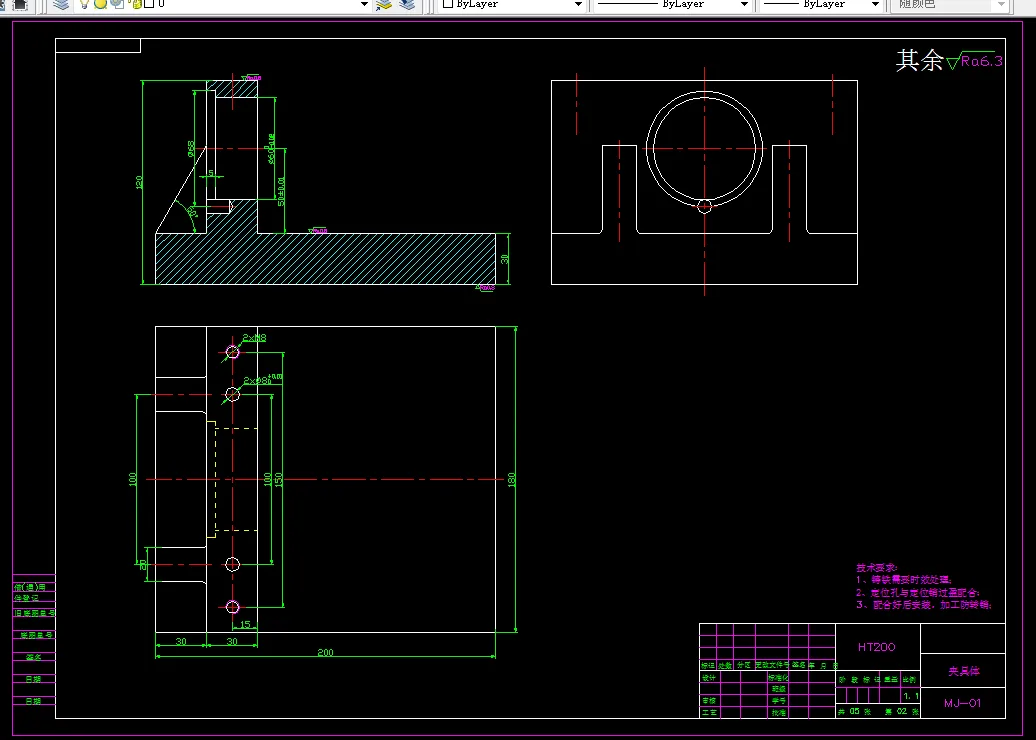The height and width of the screenshot is (740, 1036).
Task: Select technical requirement line 2 text
Action: (x=918, y=592)
